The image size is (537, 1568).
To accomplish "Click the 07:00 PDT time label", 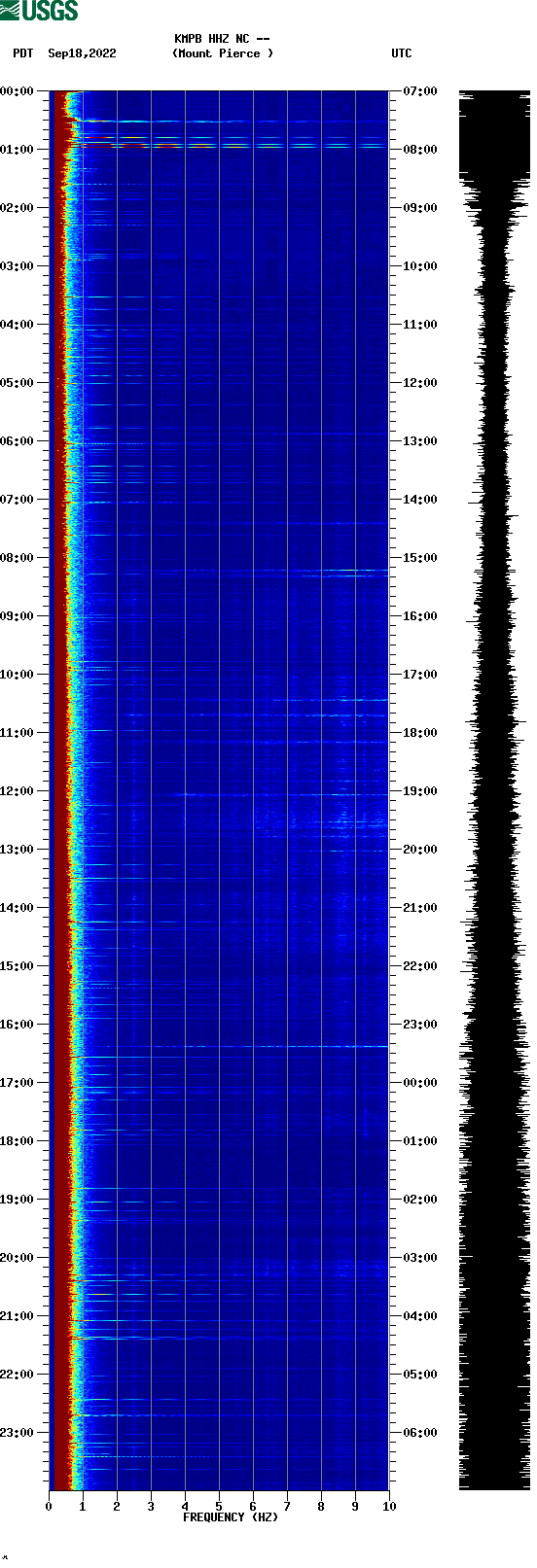I will pos(18,500).
